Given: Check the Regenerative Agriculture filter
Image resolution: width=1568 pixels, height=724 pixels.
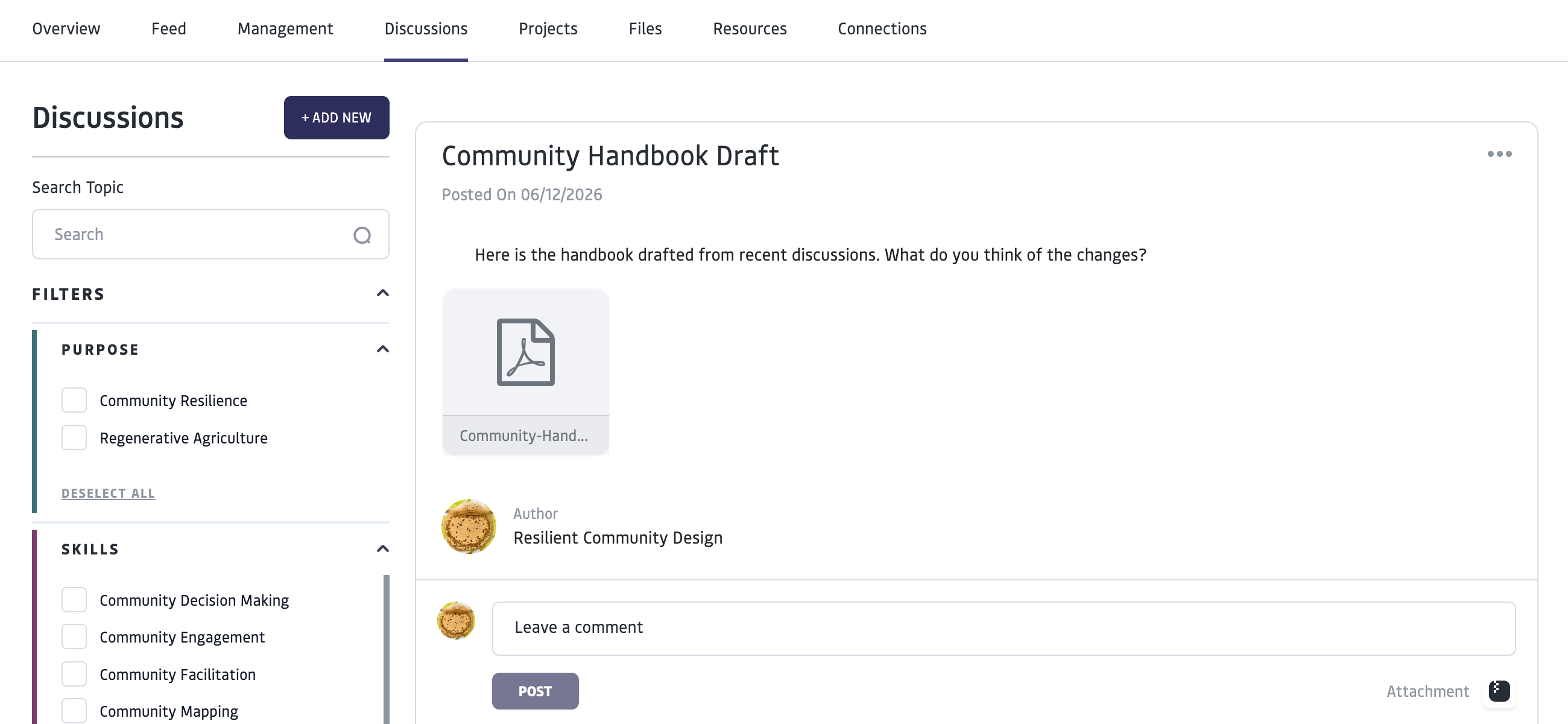Looking at the screenshot, I should [74, 438].
